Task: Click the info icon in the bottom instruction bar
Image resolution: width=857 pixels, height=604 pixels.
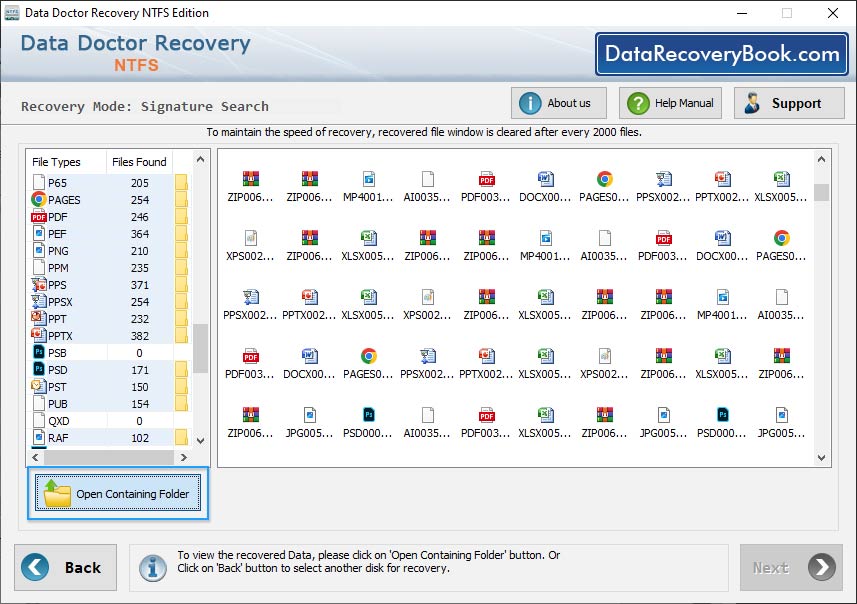Action: (153, 567)
